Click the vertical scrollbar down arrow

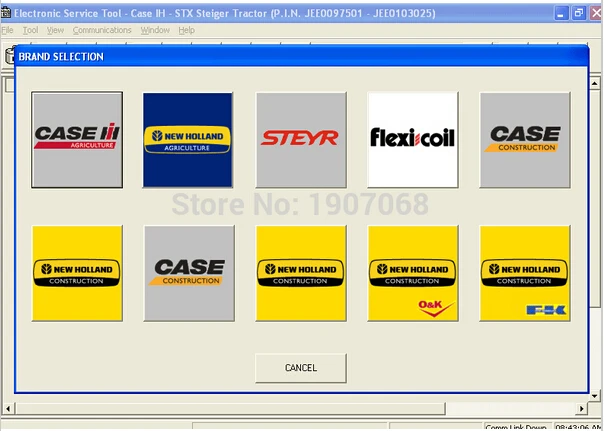tap(595, 396)
